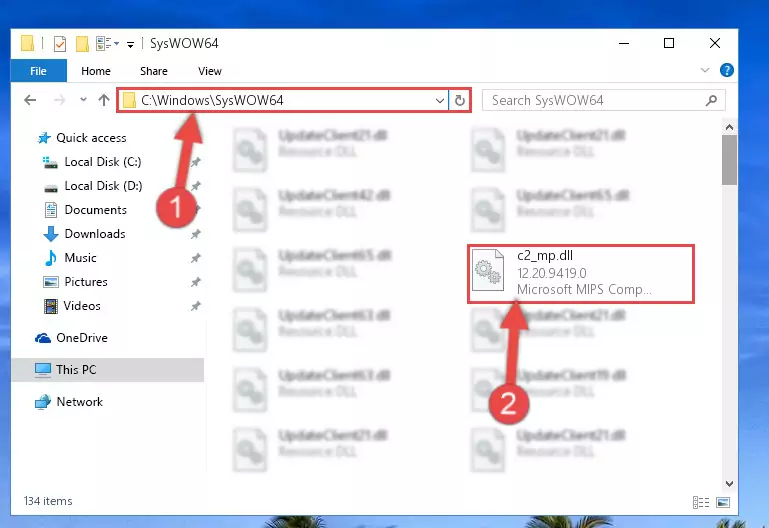Click the search magnifier icon

click(x=711, y=101)
